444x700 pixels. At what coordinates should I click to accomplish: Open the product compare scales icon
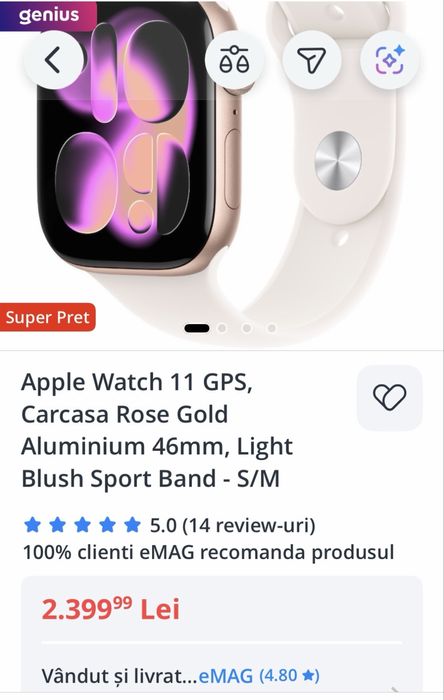click(x=235, y=59)
